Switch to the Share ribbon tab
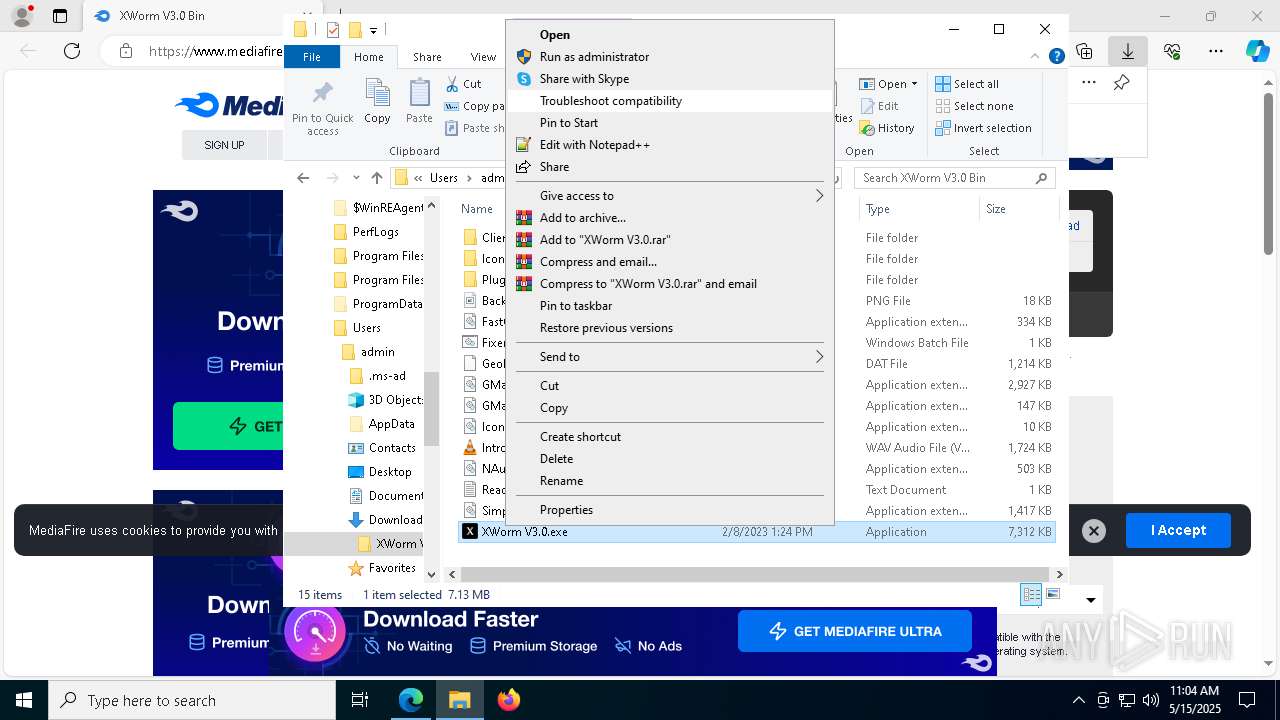 pos(427,57)
